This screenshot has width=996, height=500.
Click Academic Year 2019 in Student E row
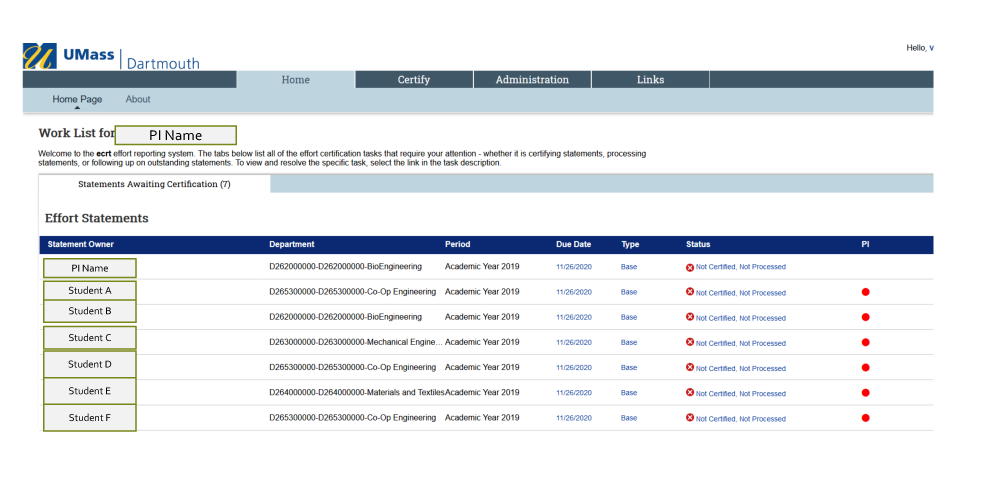(482, 393)
